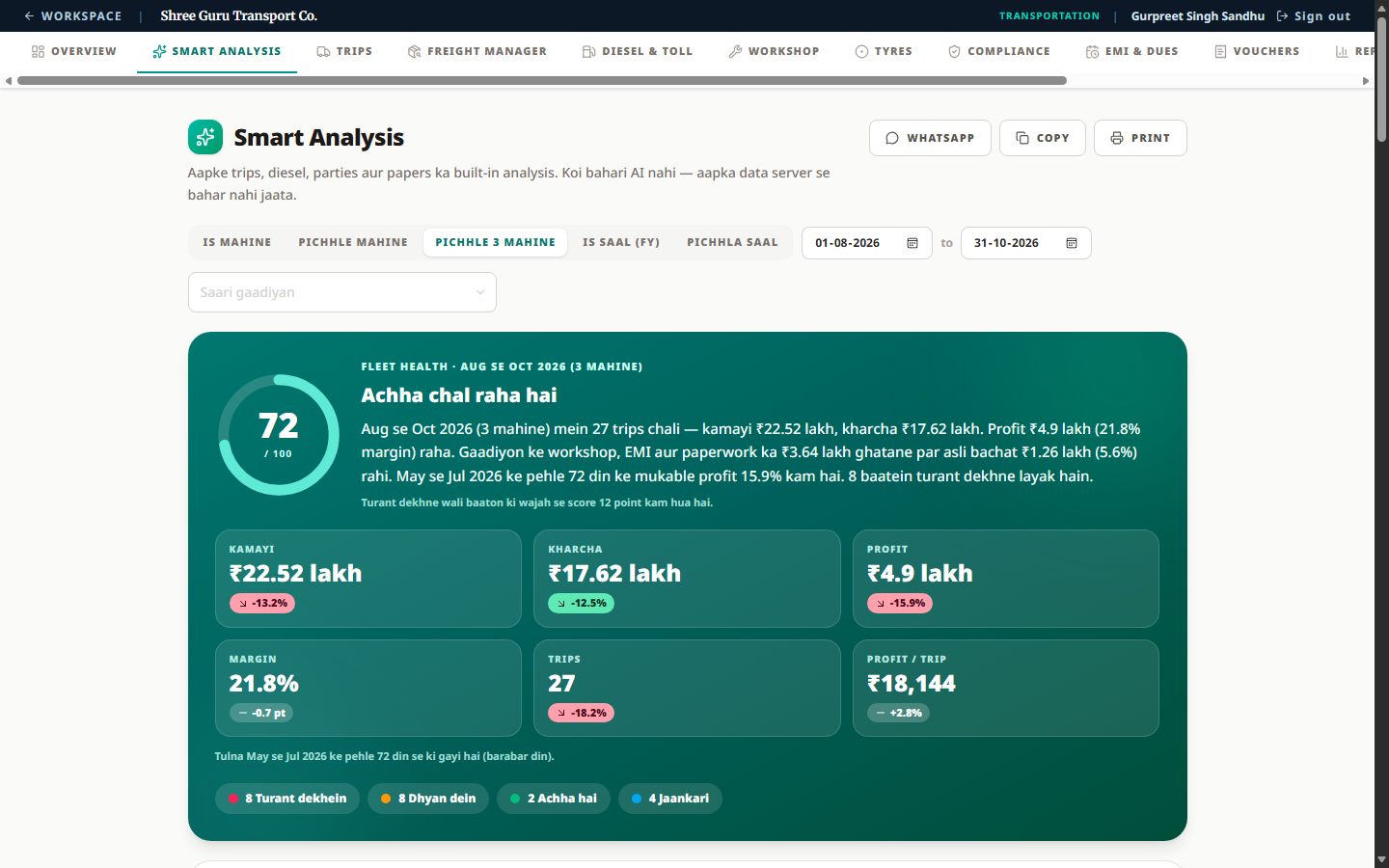Share the analysis via WhatsApp button
Image resolution: width=1389 pixels, height=868 pixels.
(930, 138)
